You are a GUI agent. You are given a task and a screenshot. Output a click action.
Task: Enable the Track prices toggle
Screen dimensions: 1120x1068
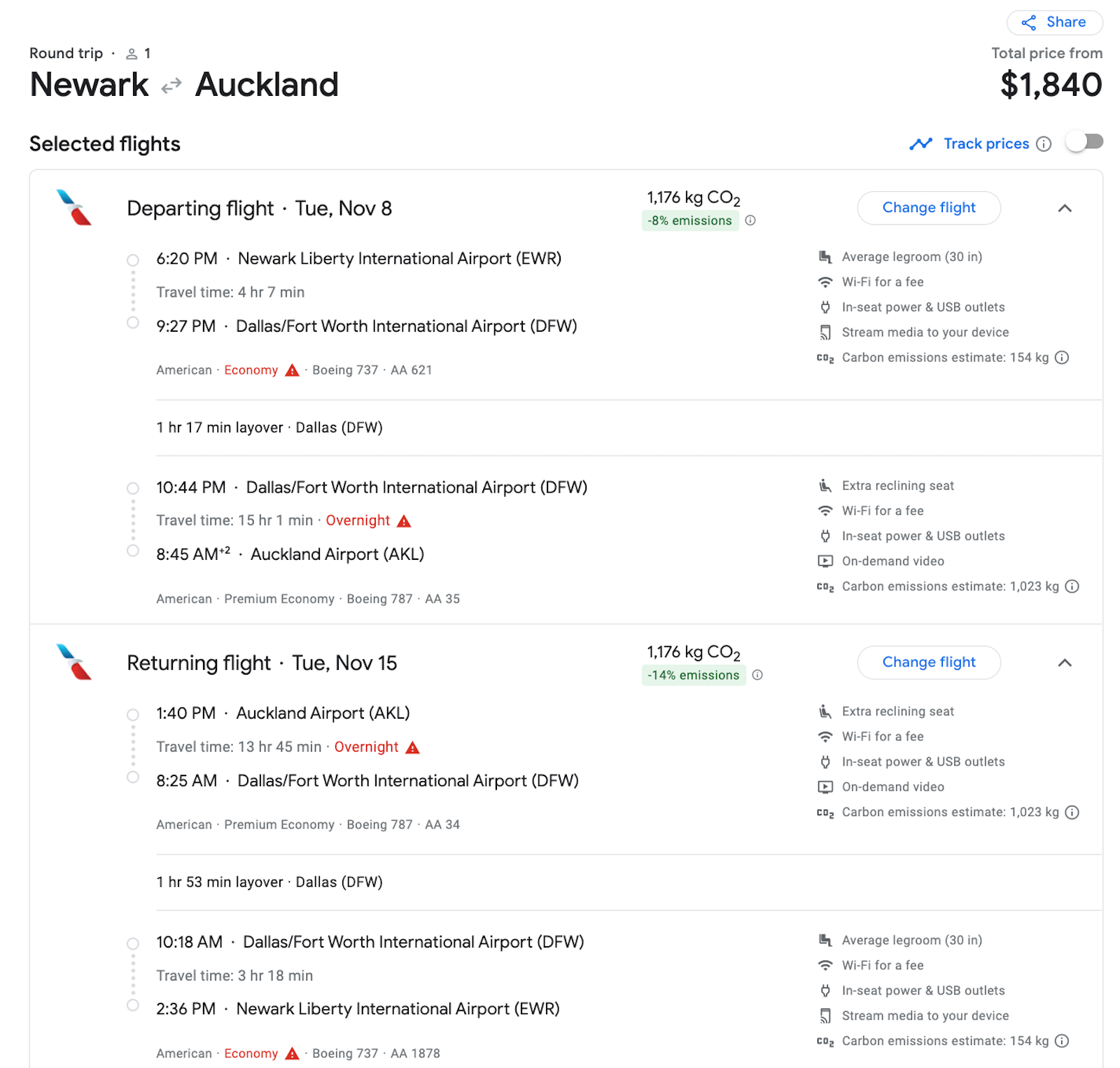1084,142
